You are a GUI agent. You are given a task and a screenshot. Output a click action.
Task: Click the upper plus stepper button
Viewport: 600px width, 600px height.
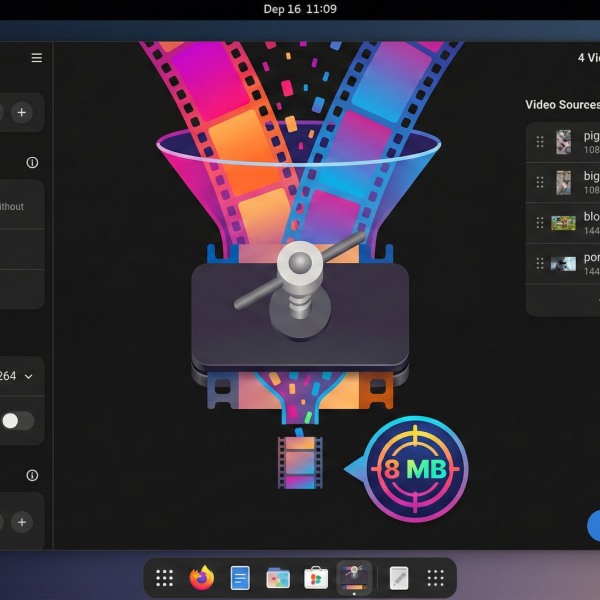(21, 112)
